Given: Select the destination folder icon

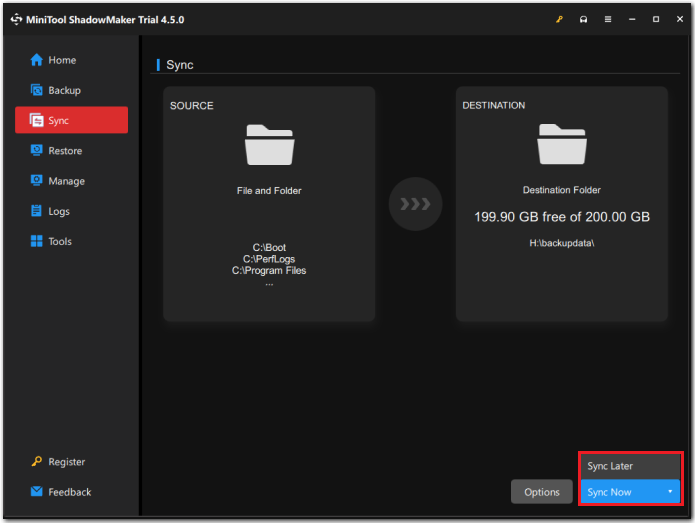Looking at the screenshot, I should coord(562,144).
